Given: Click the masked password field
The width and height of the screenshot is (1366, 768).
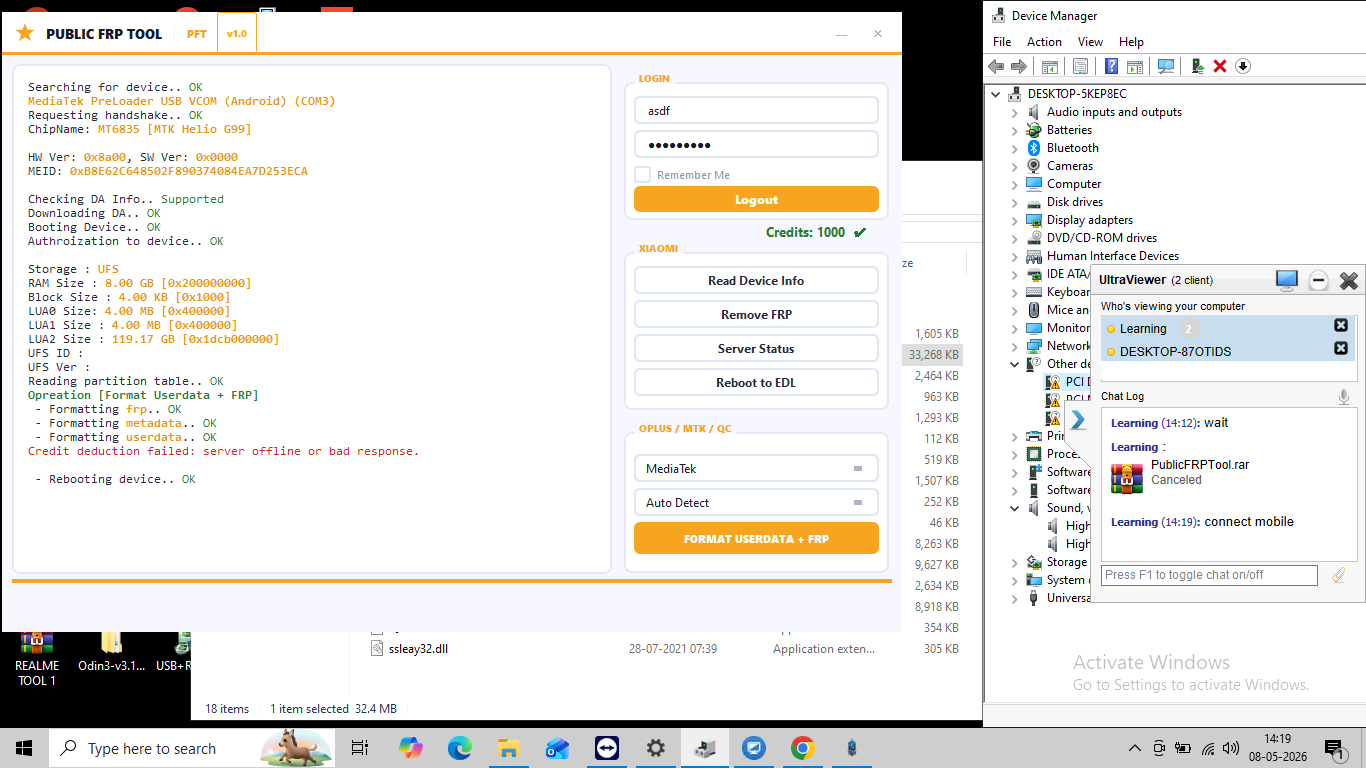Looking at the screenshot, I should [x=756, y=144].
